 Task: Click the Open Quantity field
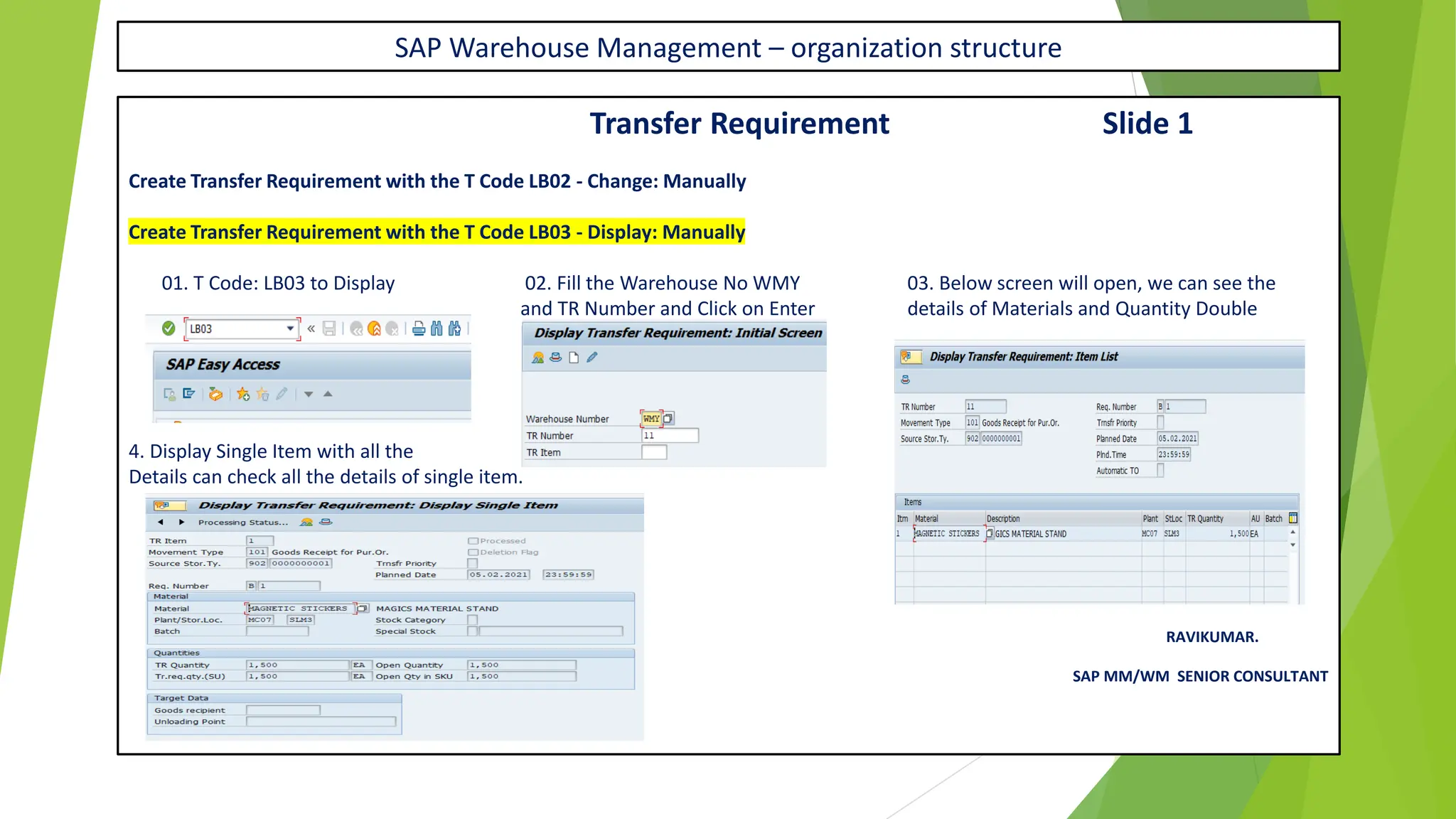click(x=521, y=665)
